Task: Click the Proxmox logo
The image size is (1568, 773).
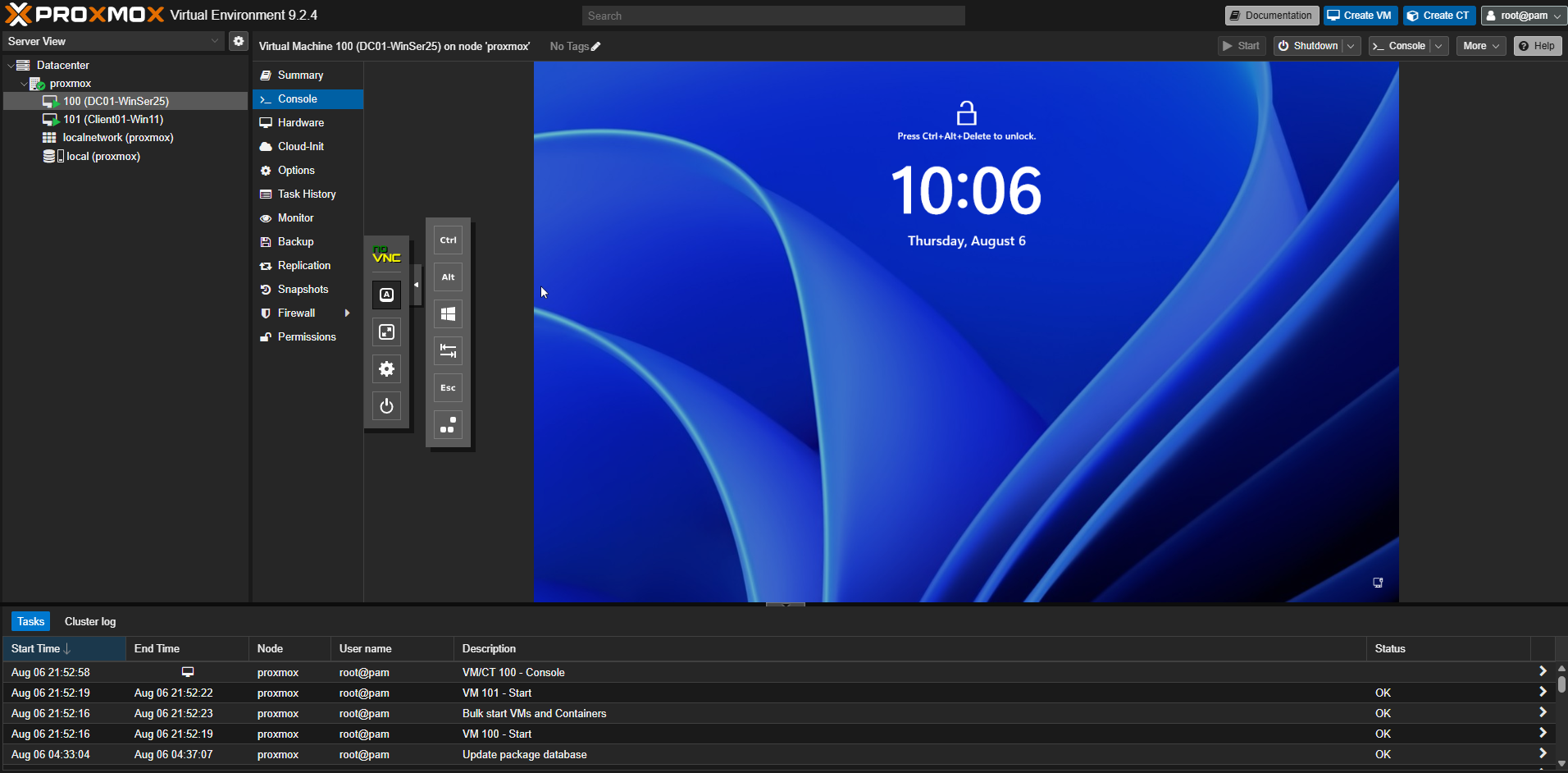Action: (x=84, y=15)
